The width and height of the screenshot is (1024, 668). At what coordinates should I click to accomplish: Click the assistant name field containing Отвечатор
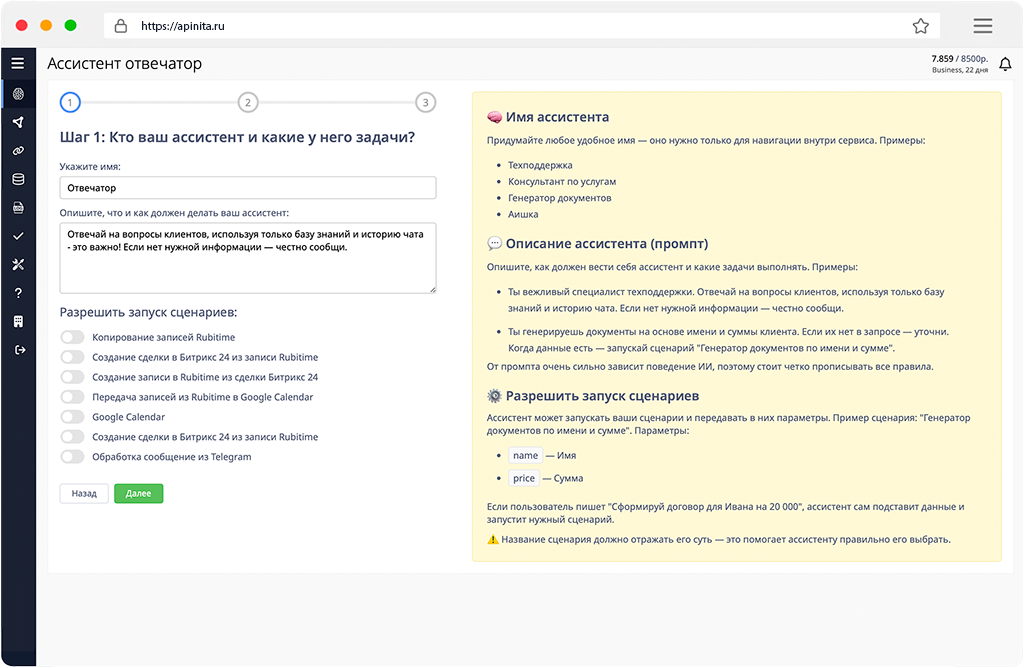click(x=248, y=187)
